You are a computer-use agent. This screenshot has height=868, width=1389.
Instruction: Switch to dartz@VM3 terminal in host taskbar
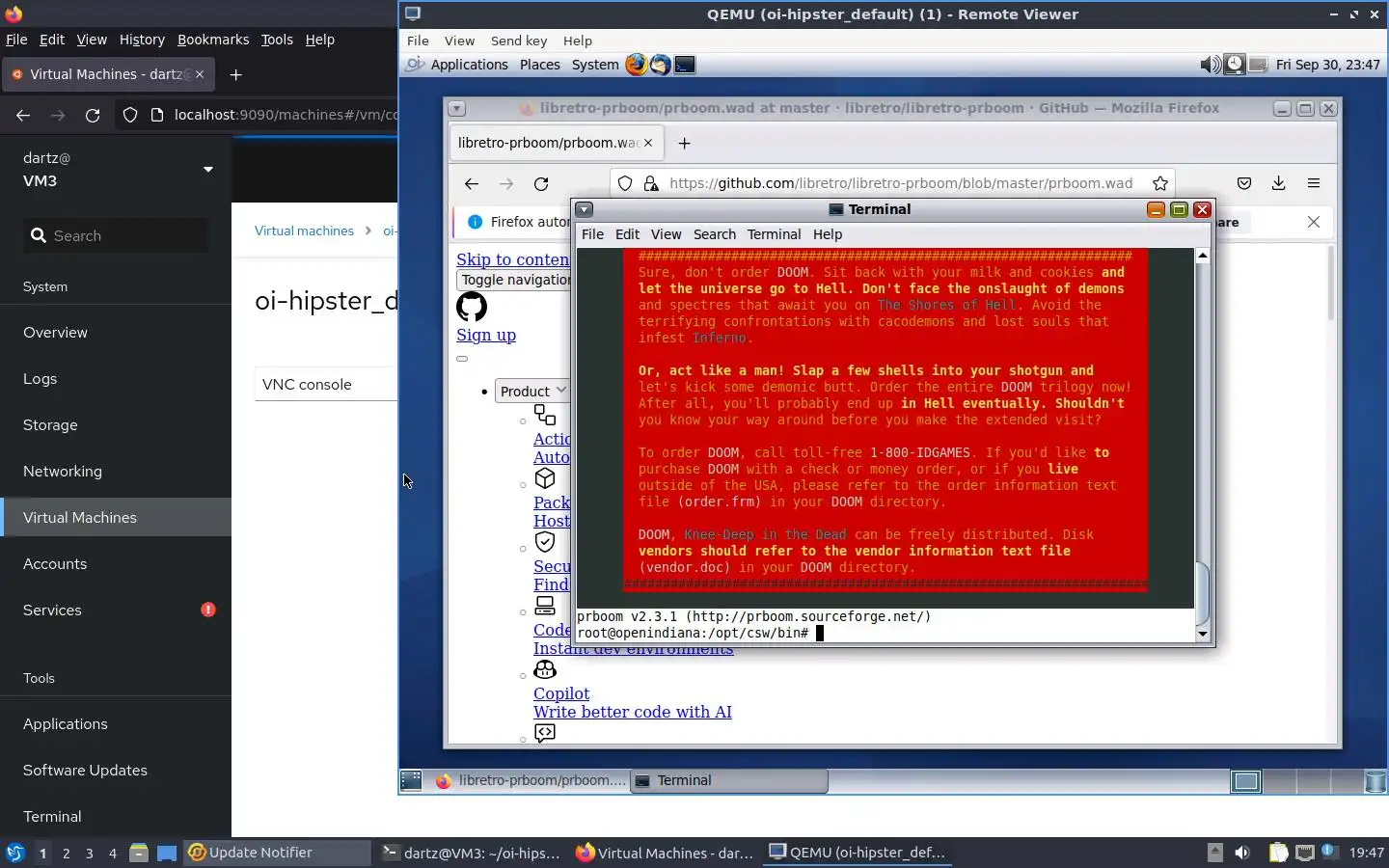click(x=472, y=853)
